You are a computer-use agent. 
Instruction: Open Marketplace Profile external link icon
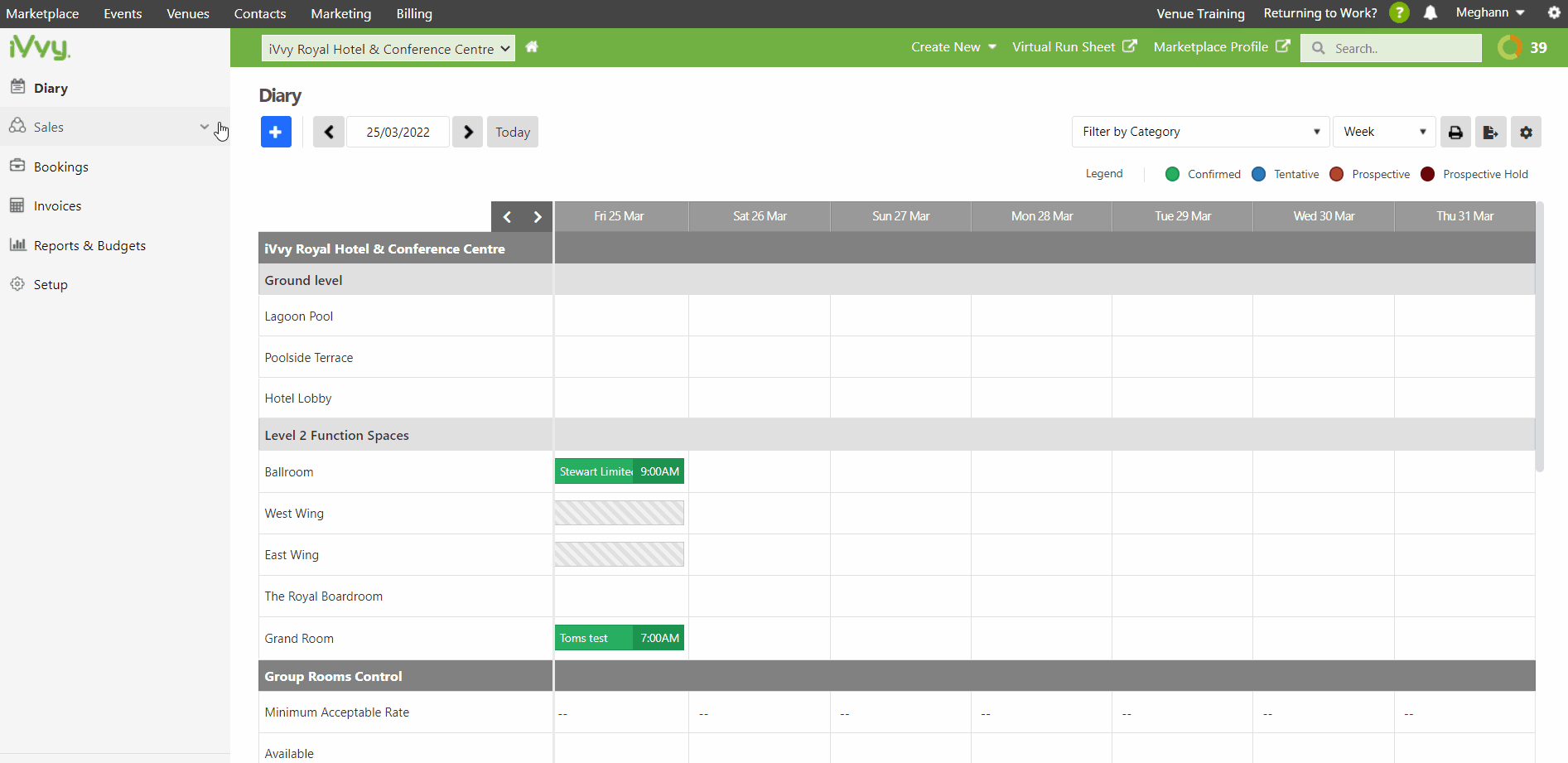tap(1283, 46)
